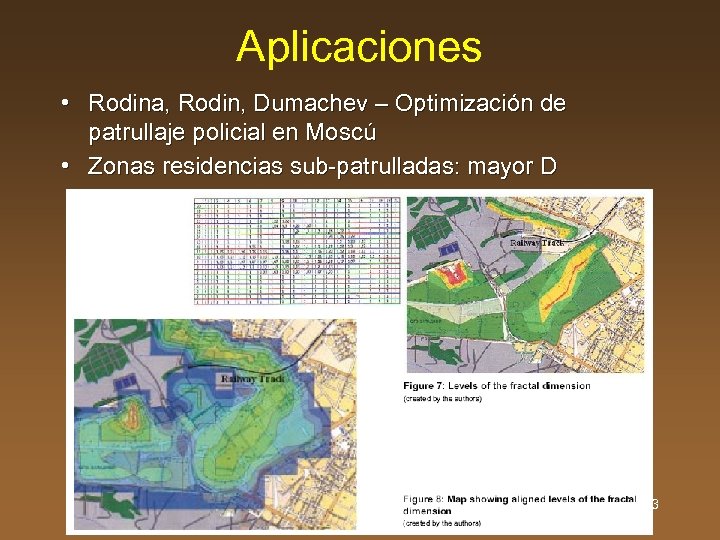Click the Figure 8 caption about aligned levels

pos(520,505)
